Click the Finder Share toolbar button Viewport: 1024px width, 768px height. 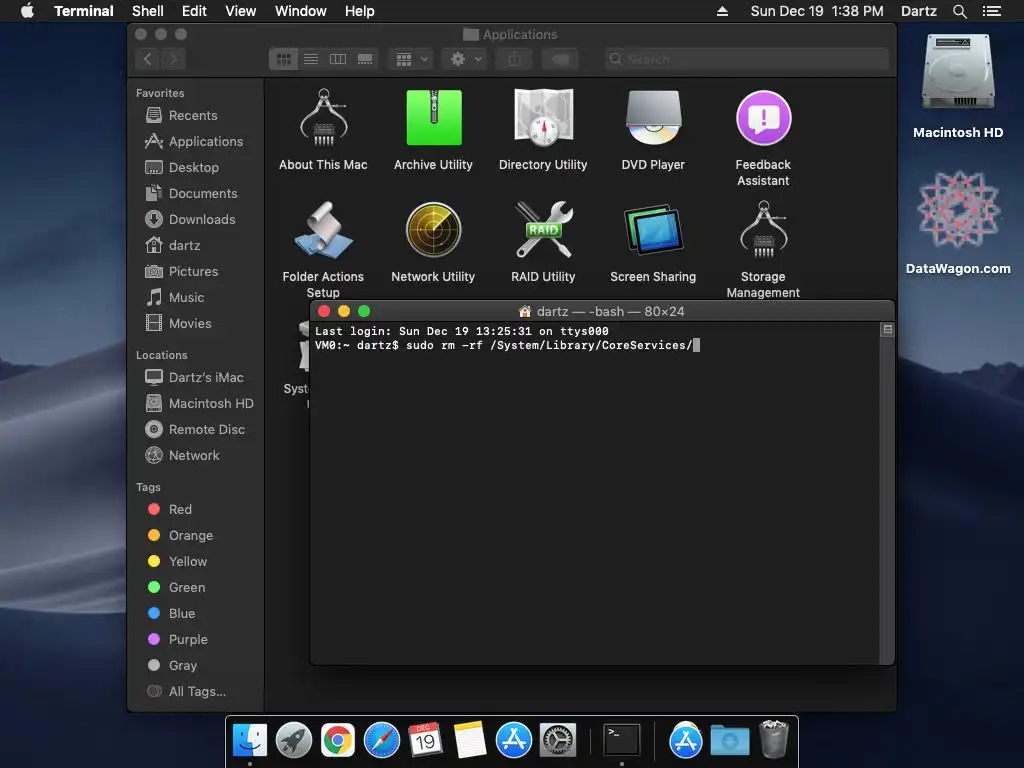coord(515,59)
